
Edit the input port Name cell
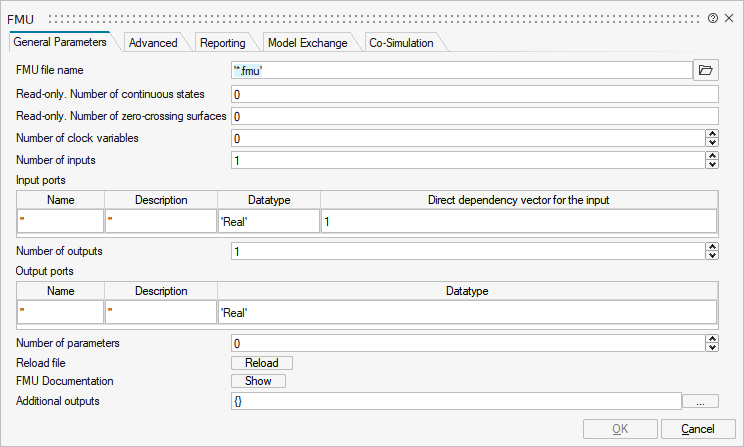click(x=60, y=221)
